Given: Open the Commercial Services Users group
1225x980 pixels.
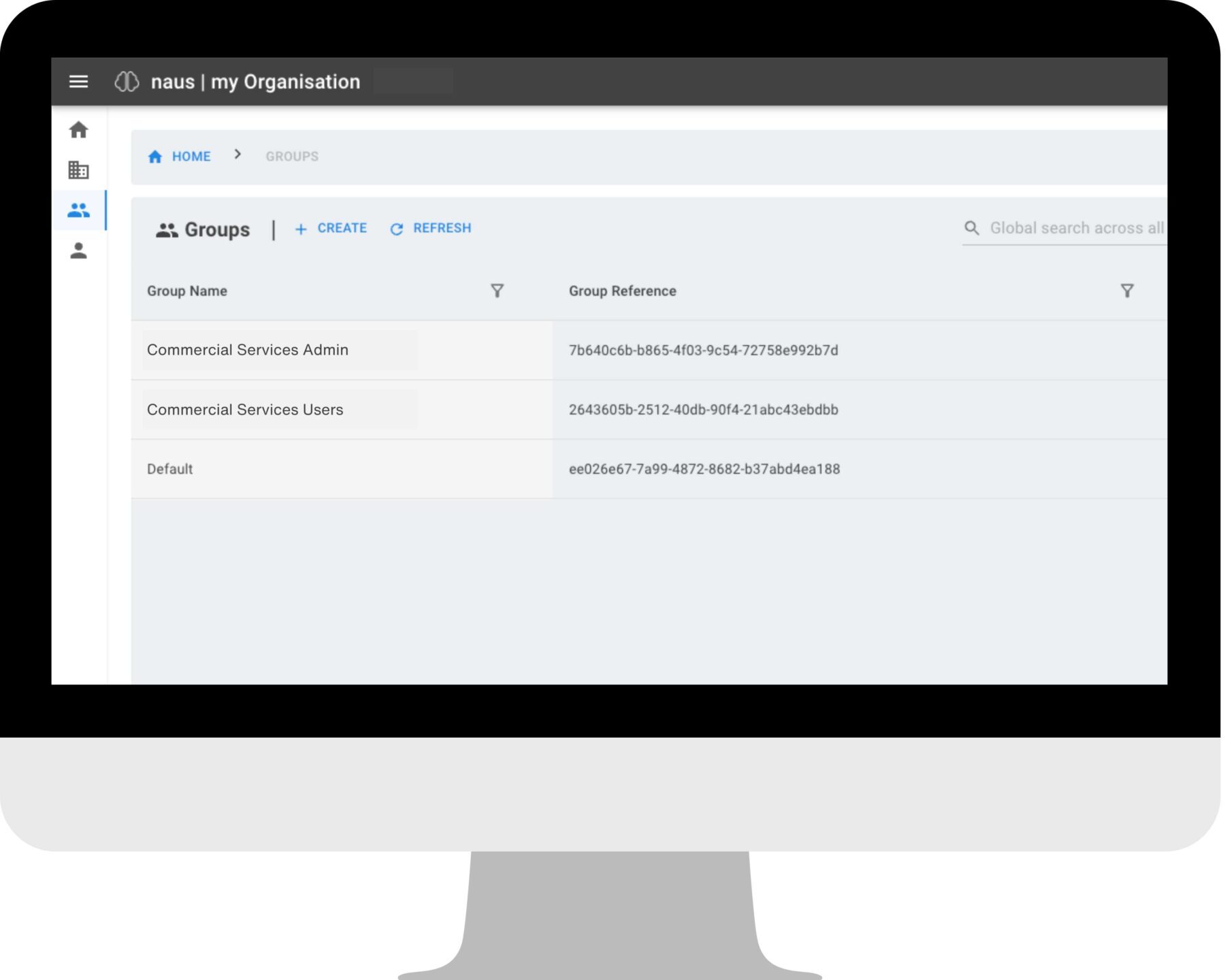Looking at the screenshot, I should pos(245,410).
